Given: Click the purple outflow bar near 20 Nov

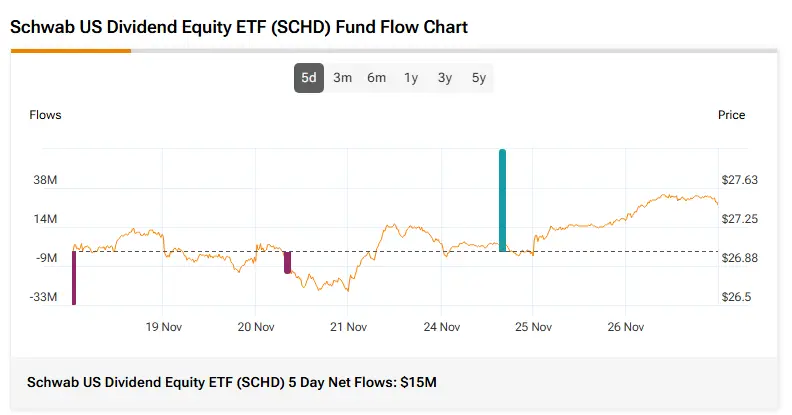Looking at the screenshot, I should pos(287,262).
